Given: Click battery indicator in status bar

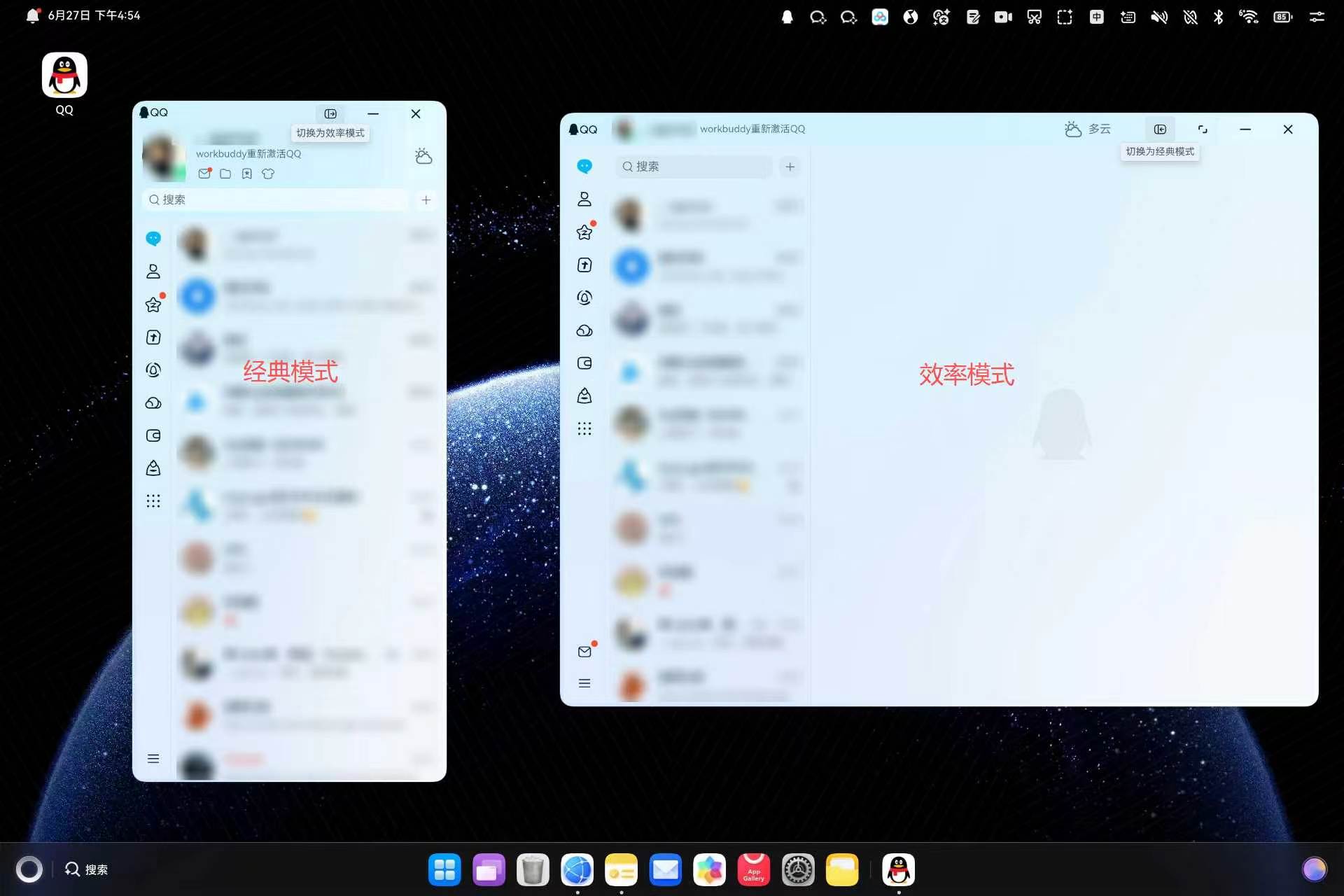Looking at the screenshot, I should [x=1282, y=17].
